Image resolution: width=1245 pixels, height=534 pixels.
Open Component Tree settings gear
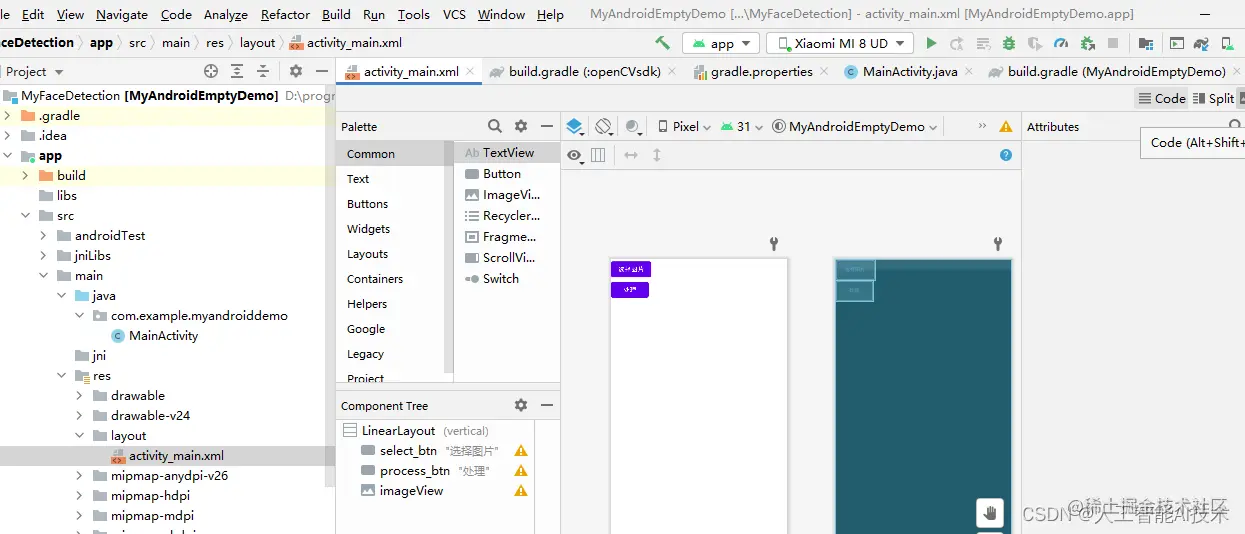coord(521,405)
